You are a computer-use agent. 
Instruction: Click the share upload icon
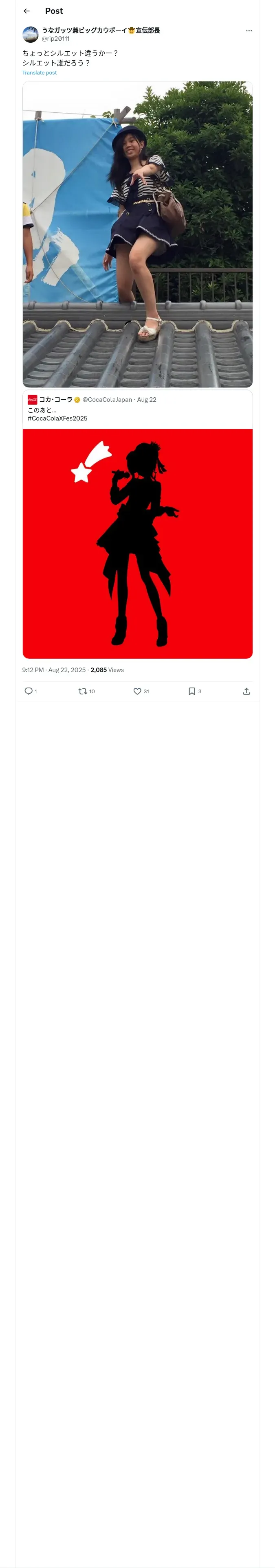tap(246, 691)
